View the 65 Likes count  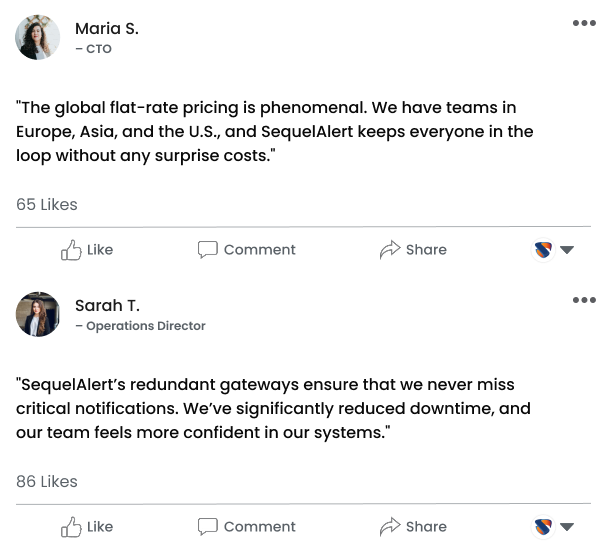47,205
